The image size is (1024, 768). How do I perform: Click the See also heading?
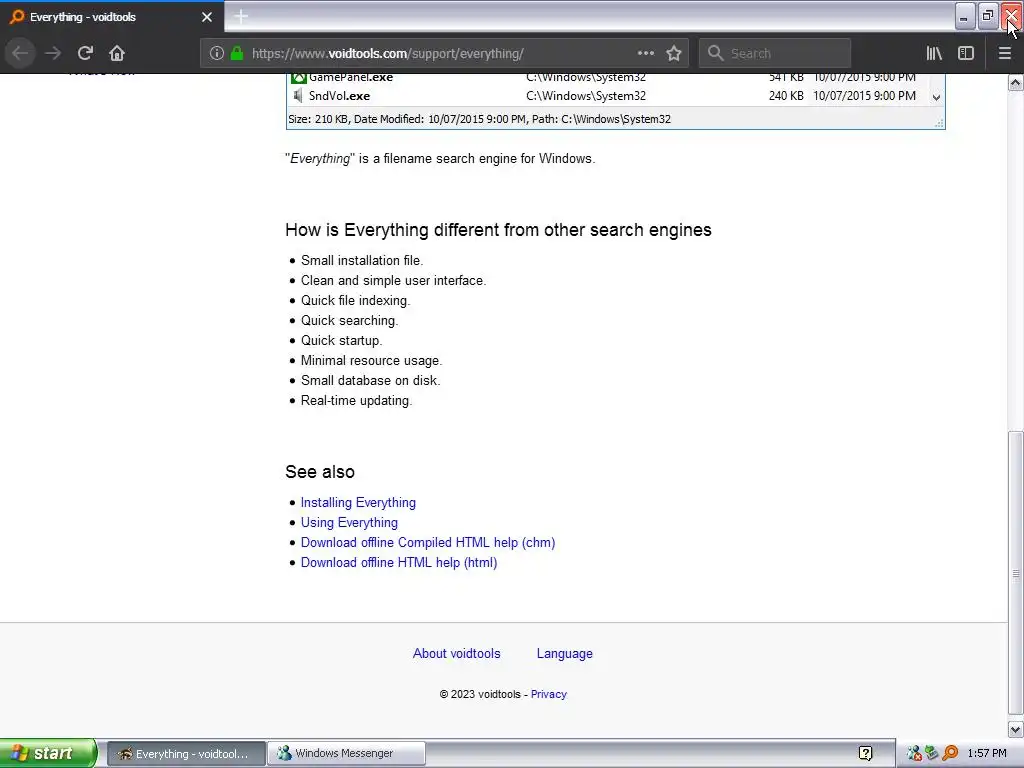coord(320,472)
